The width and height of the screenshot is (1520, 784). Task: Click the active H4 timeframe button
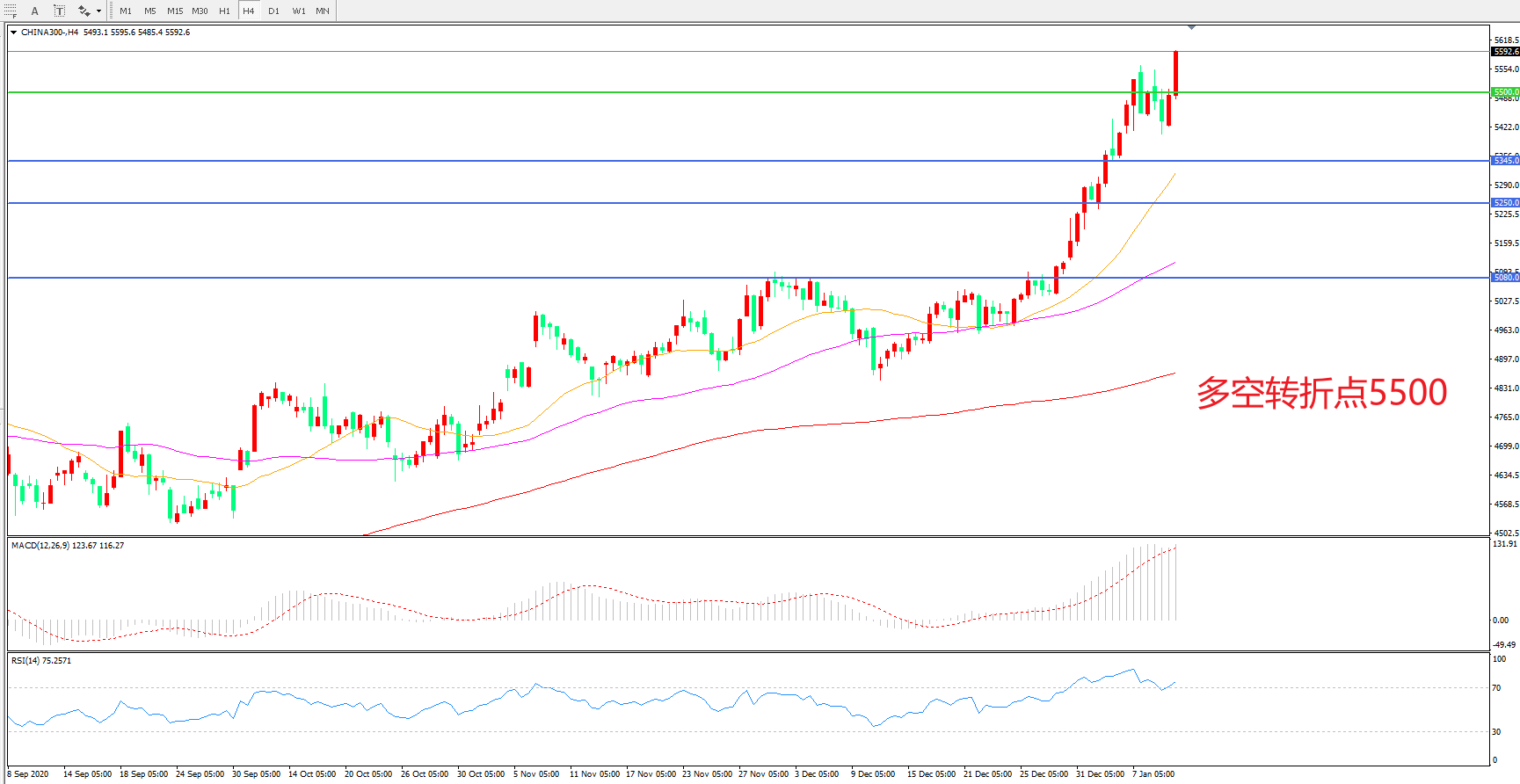pos(249,11)
